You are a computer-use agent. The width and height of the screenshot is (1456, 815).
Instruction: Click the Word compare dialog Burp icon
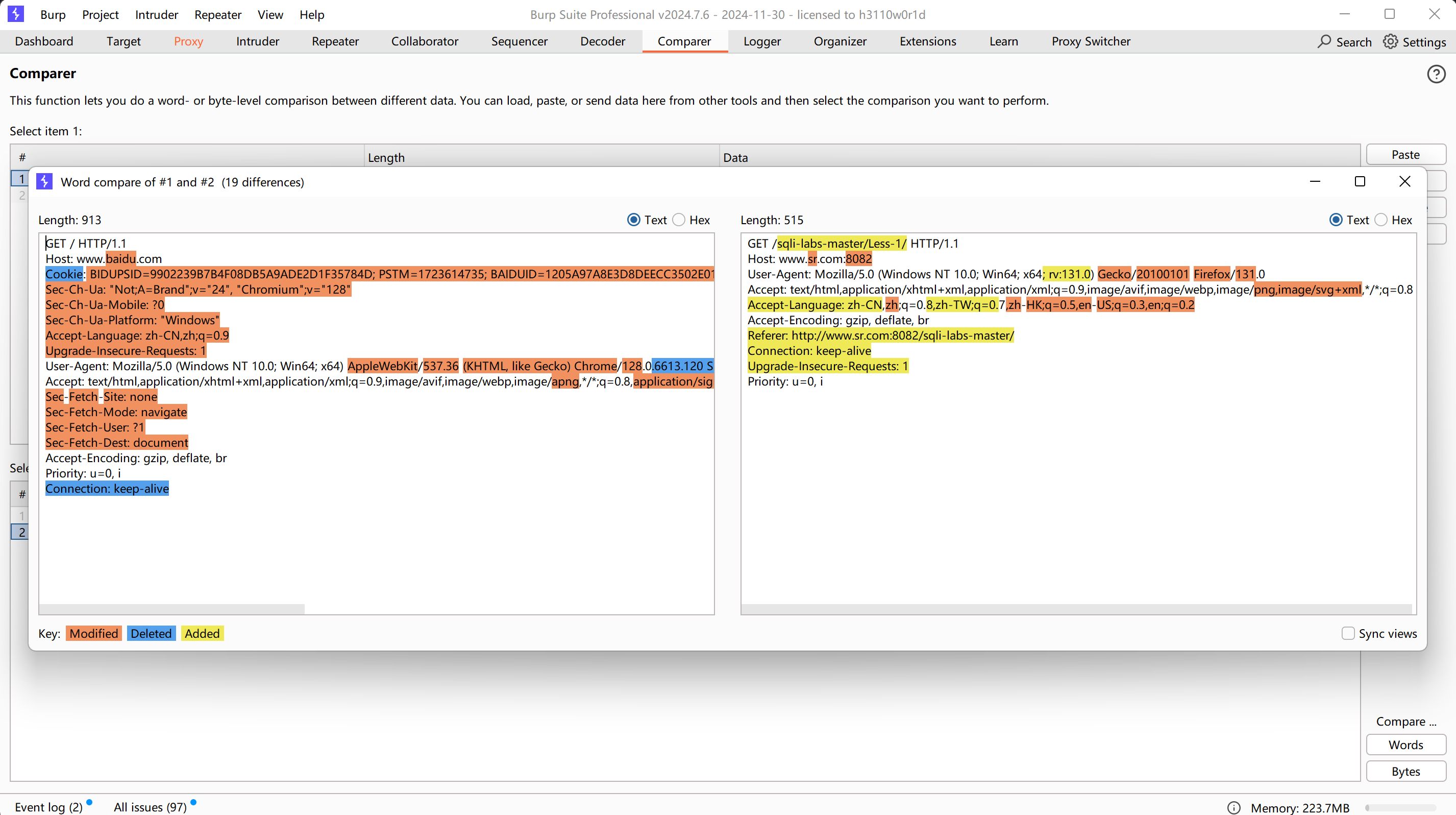tap(44, 182)
